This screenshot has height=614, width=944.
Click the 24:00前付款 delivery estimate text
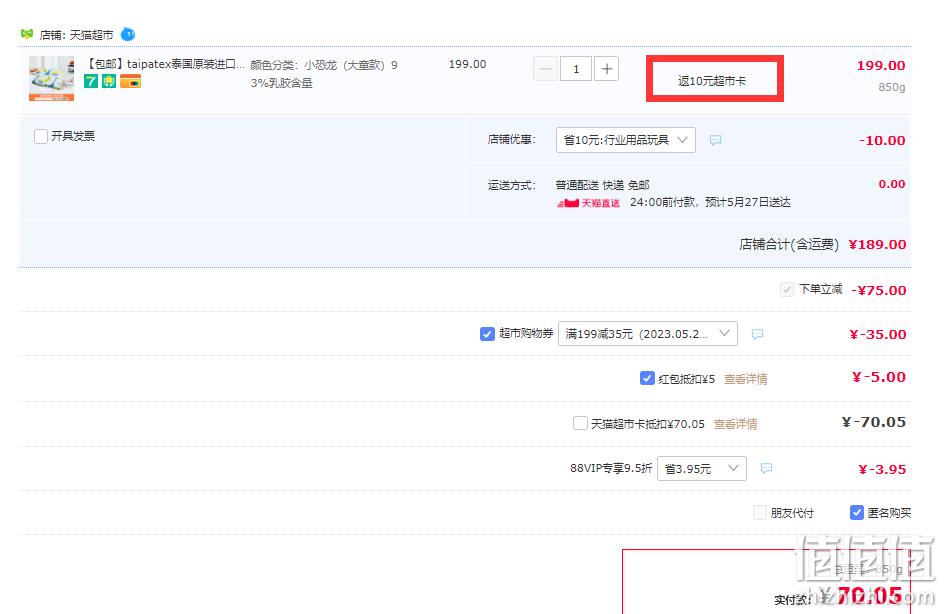tap(710, 202)
